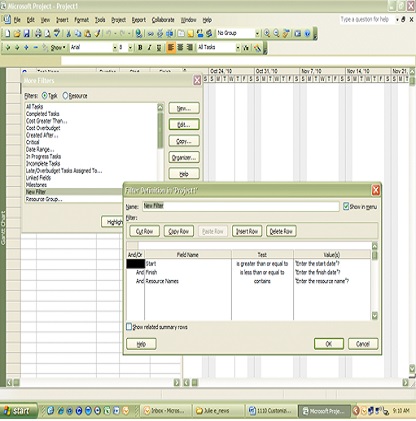
Task: Select the Resource radio button in More Filters
Action: 65,96
